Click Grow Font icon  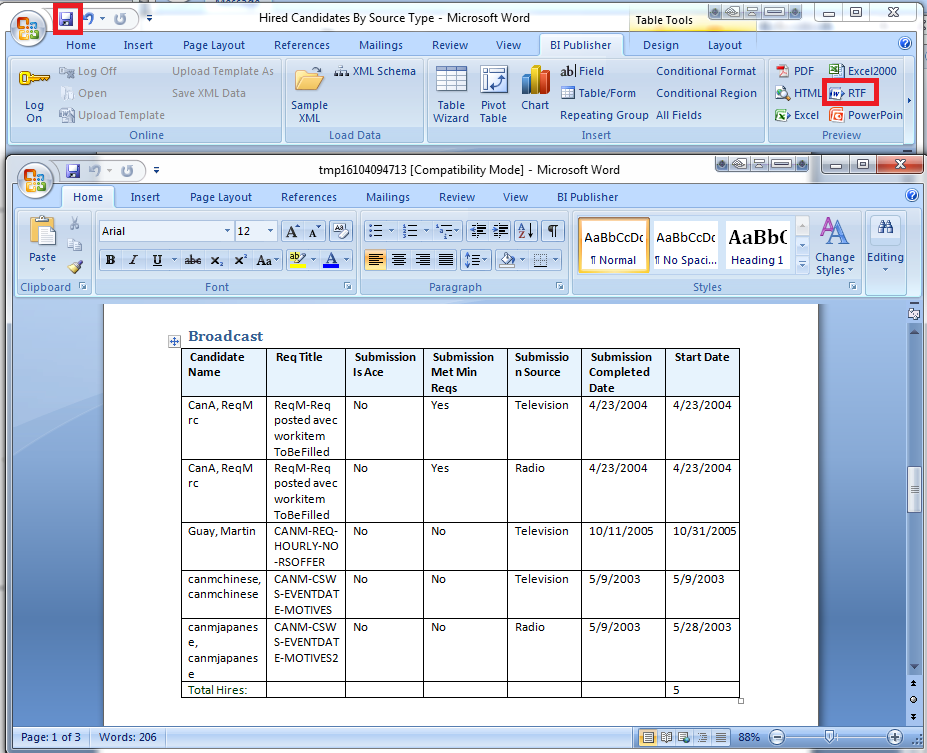293,231
